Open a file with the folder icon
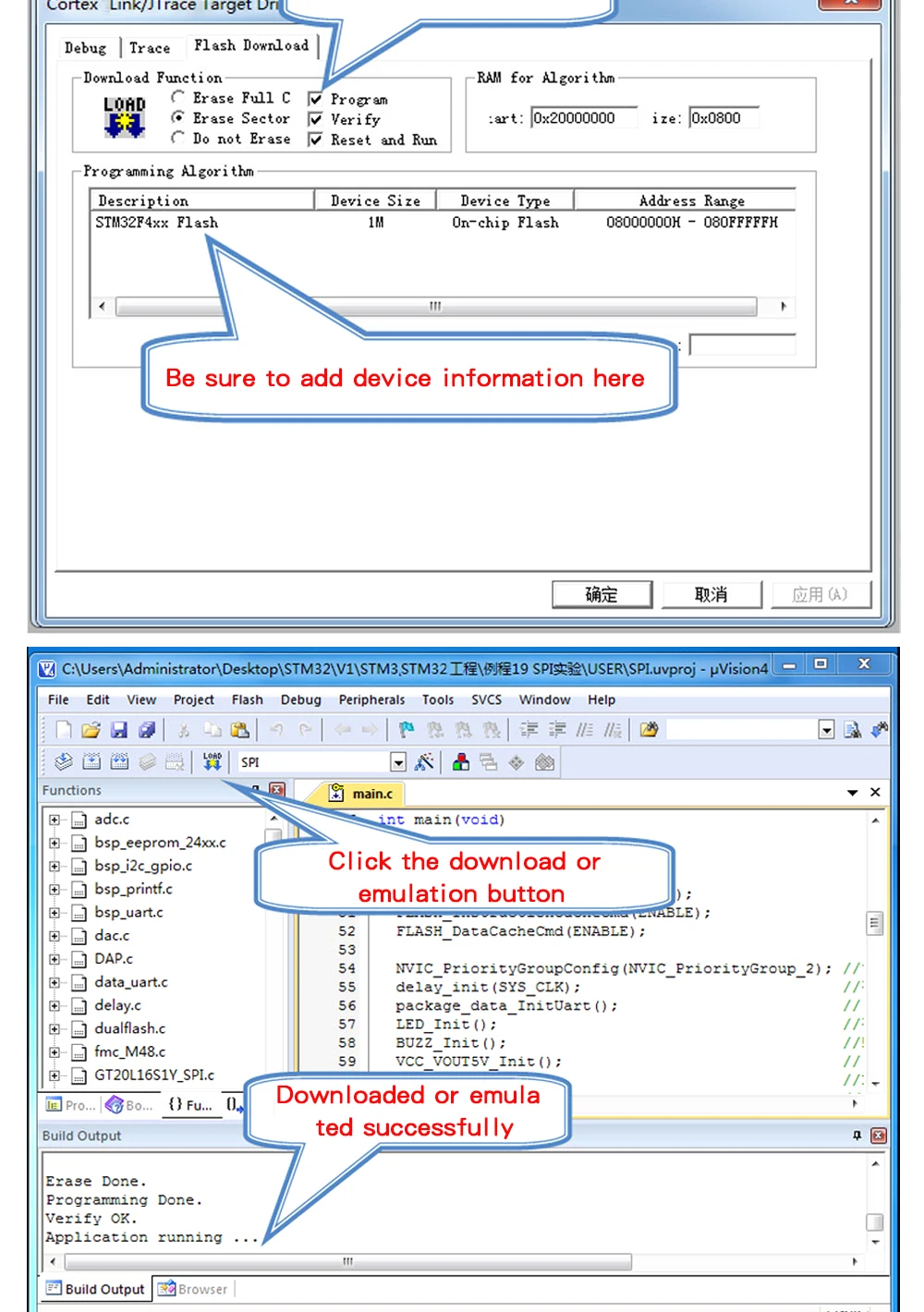 click(x=91, y=730)
